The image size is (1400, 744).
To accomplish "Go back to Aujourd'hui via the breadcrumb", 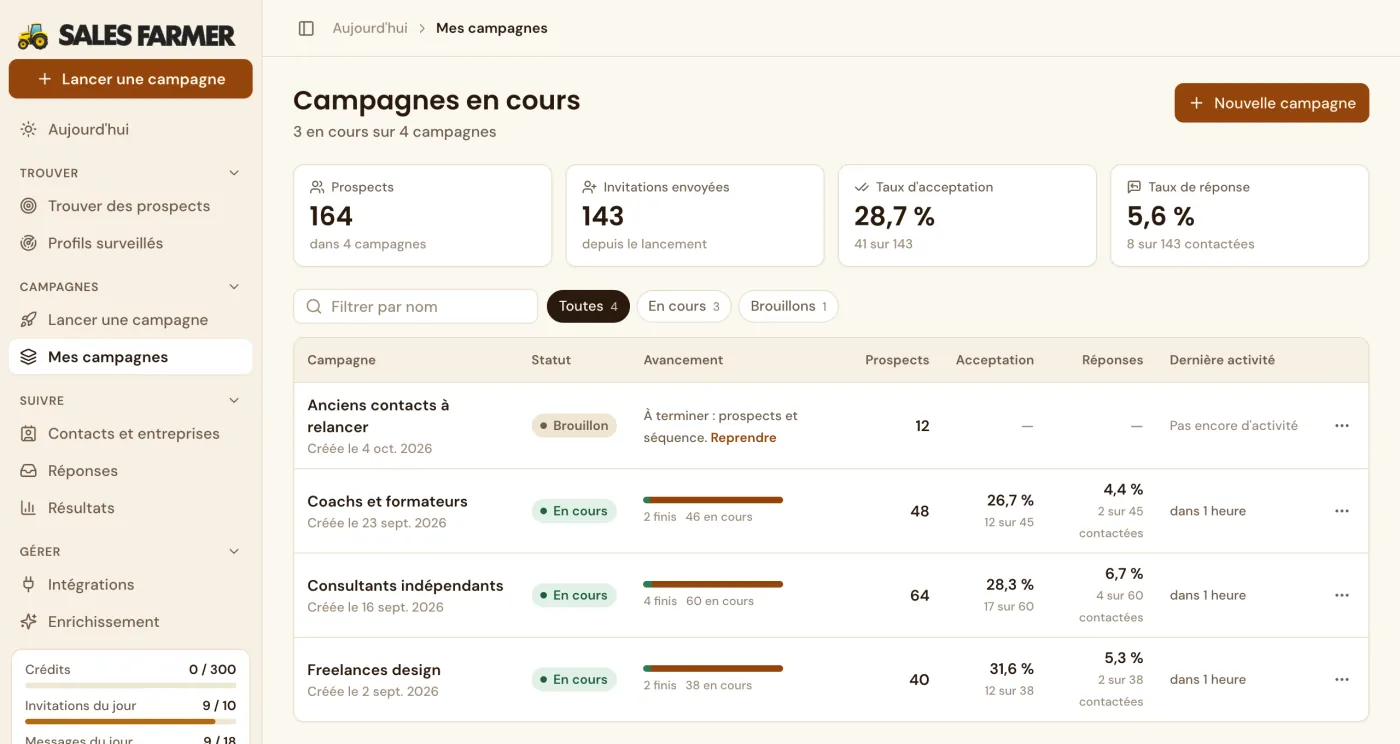I will pyautogui.click(x=370, y=28).
